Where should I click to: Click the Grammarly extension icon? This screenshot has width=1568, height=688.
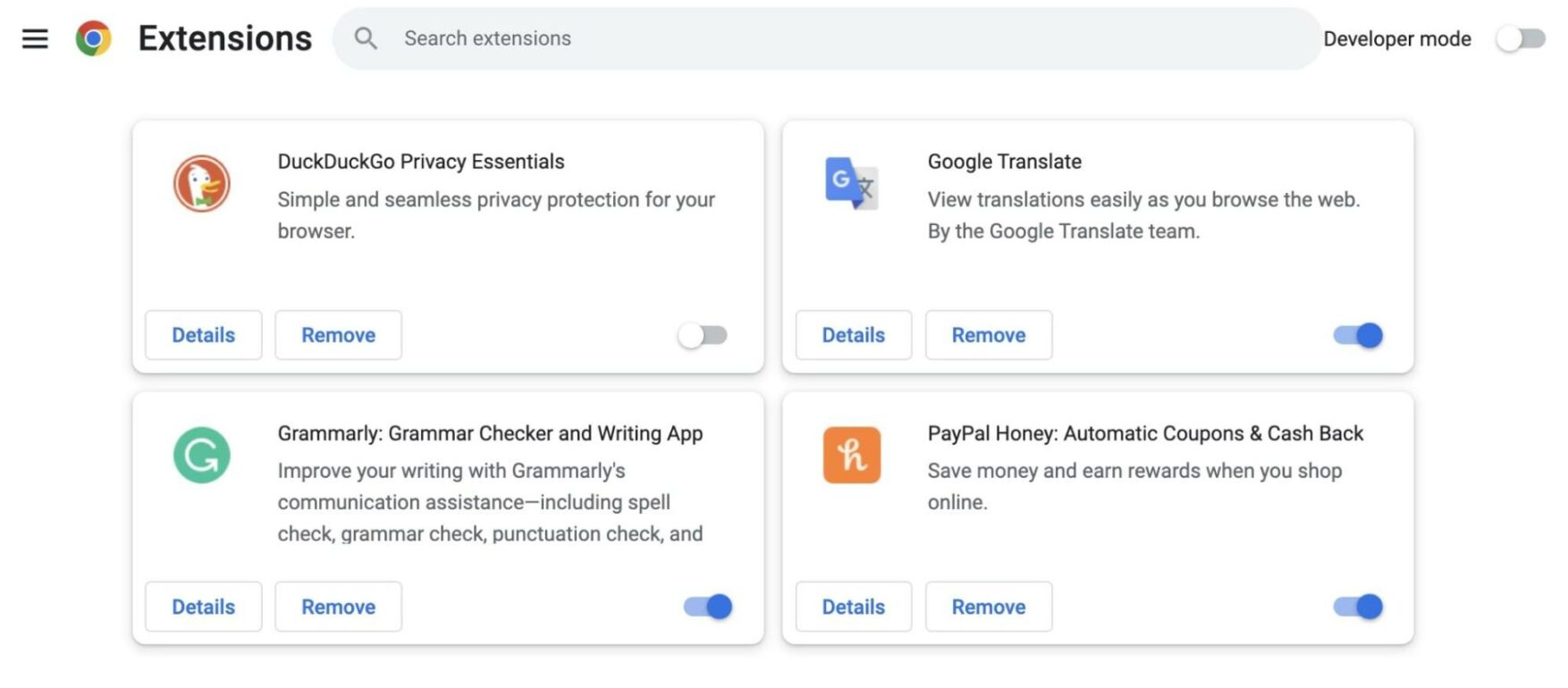pyautogui.click(x=202, y=455)
